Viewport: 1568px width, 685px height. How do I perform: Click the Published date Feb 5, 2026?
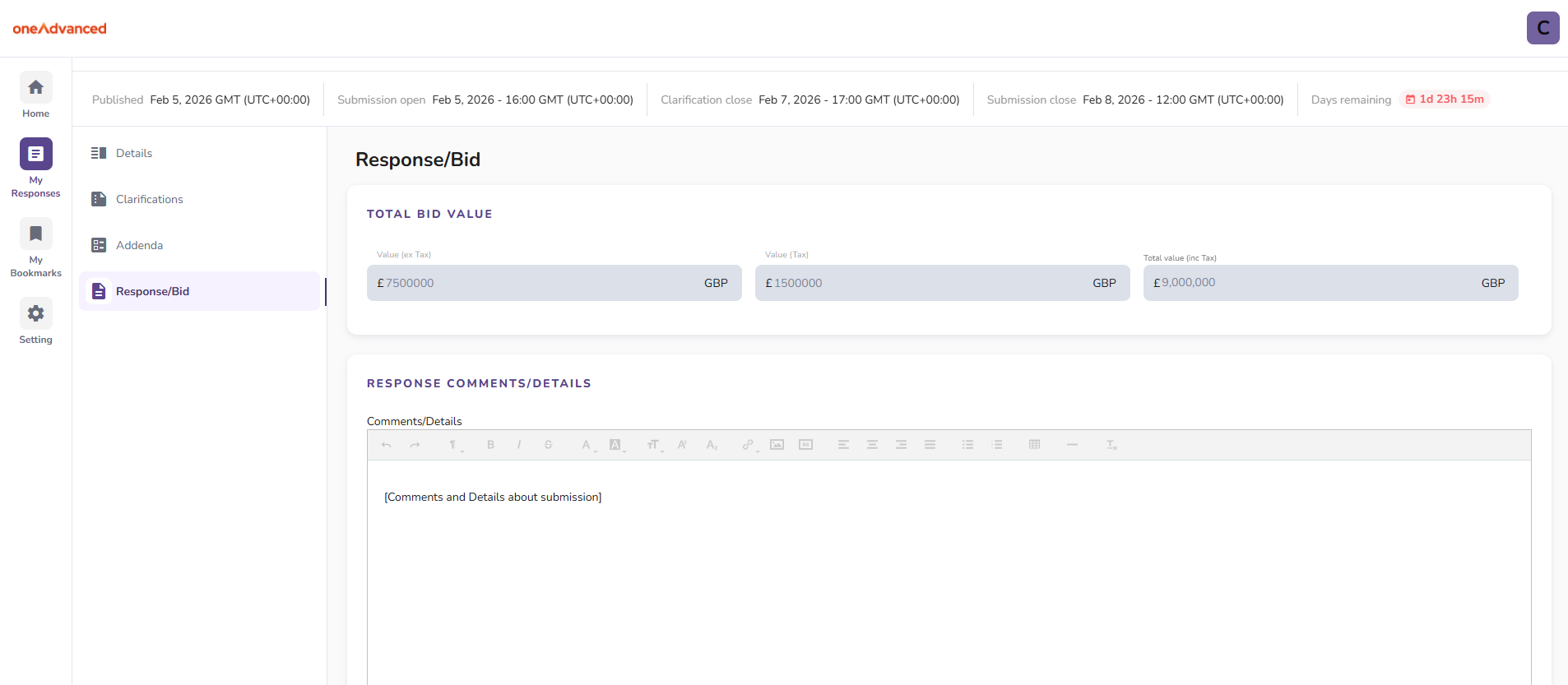(x=230, y=100)
